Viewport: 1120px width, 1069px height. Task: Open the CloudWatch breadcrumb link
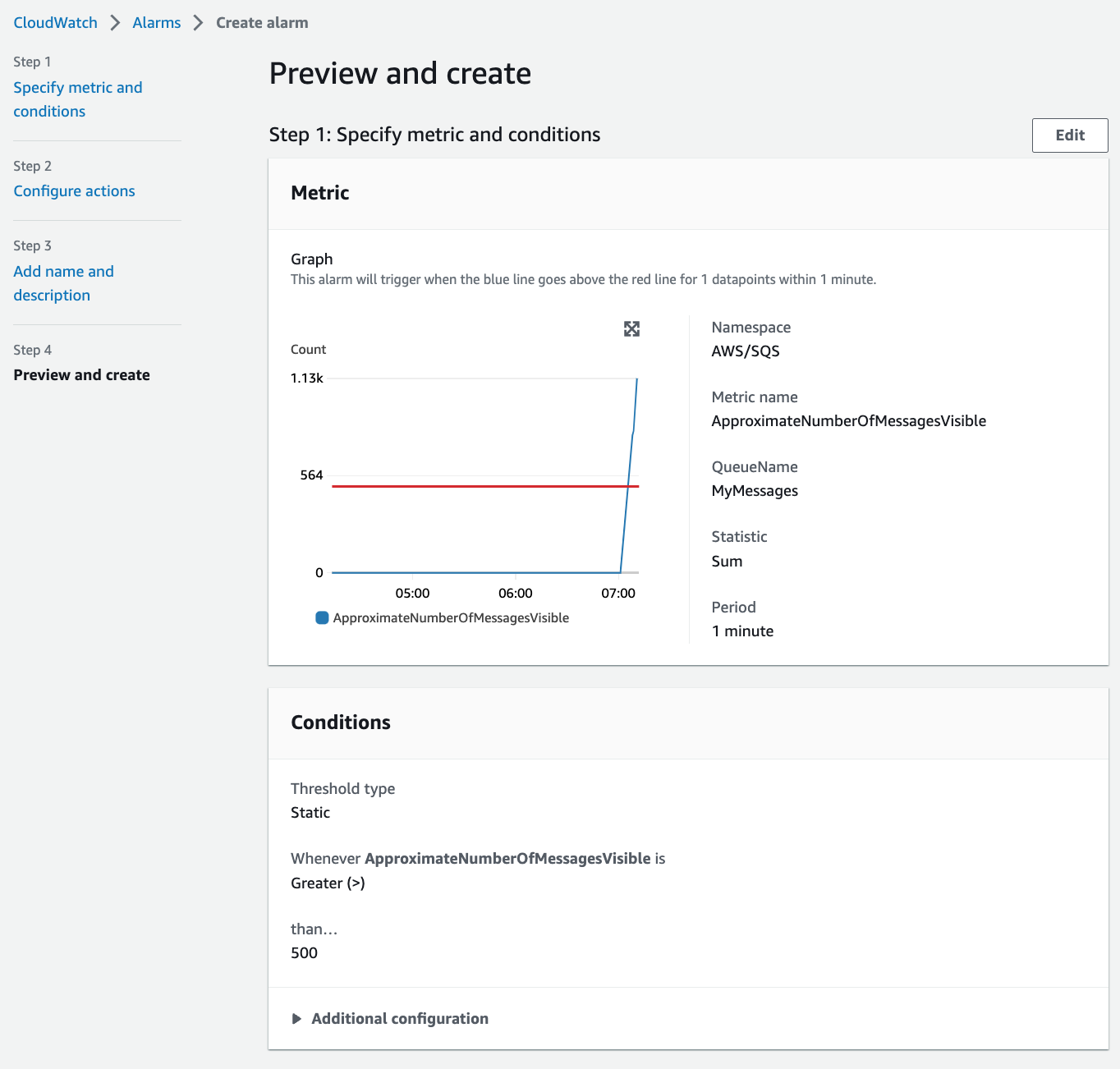(x=55, y=23)
